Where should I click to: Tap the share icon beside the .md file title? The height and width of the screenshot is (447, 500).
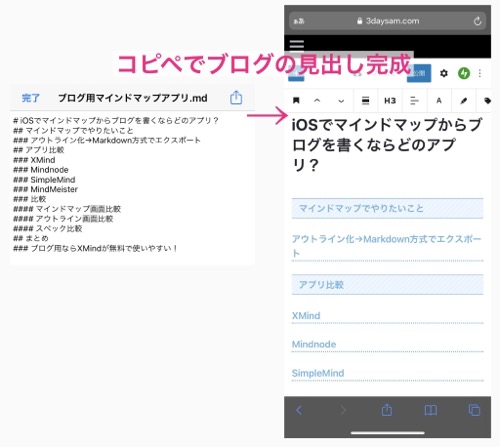pyautogui.click(x=236, y=98)
